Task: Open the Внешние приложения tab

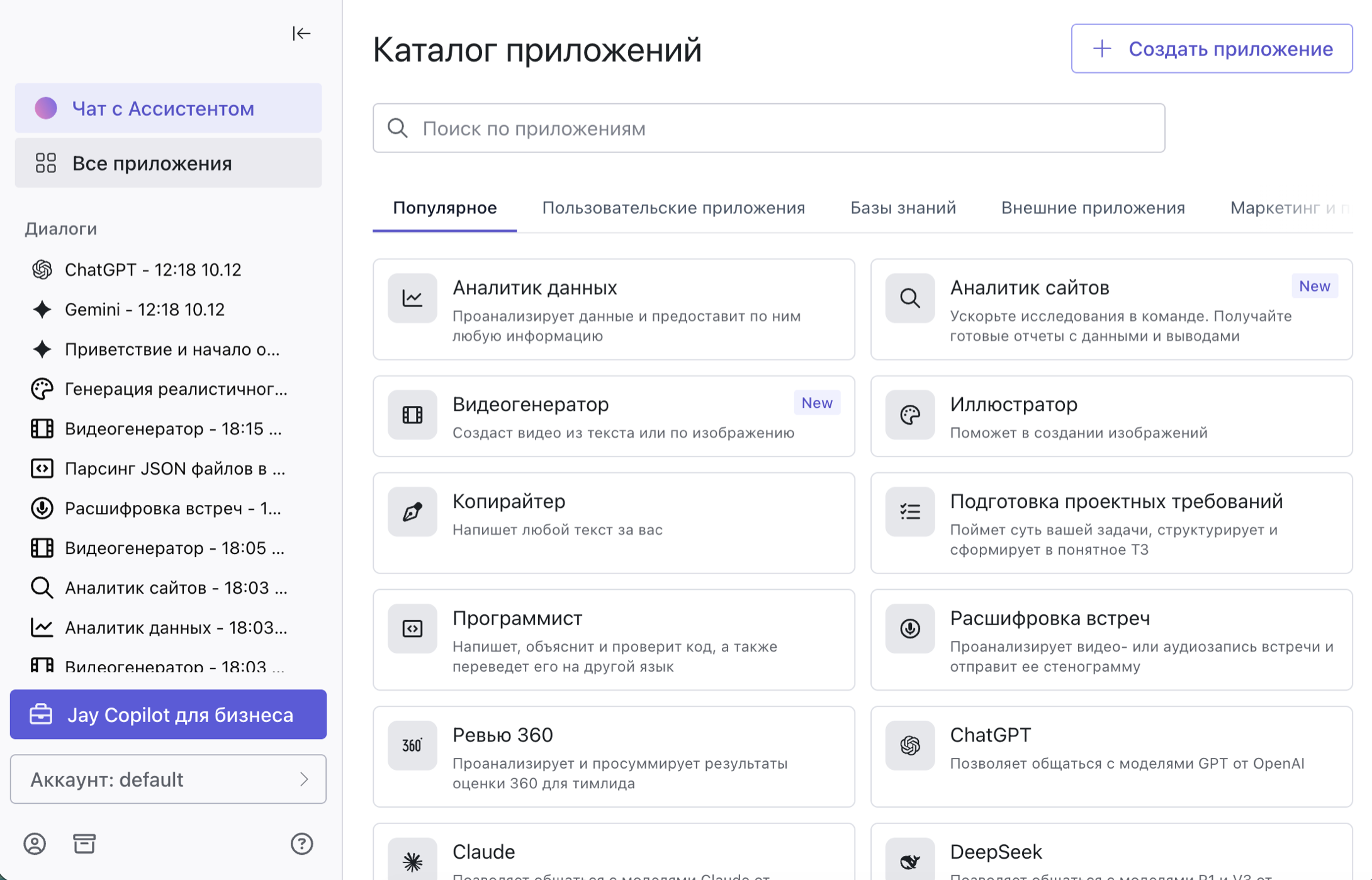Action: [1093, 208]
